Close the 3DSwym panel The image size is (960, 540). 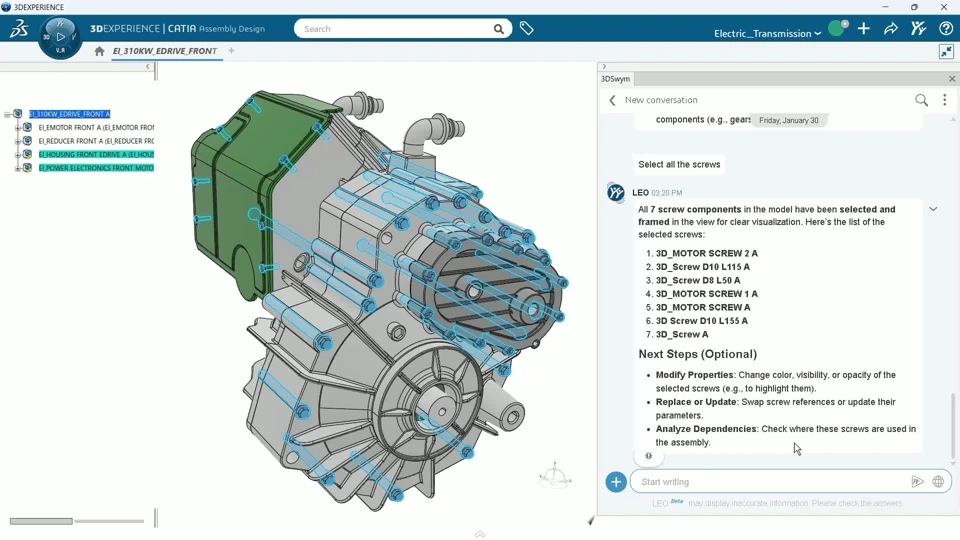pyautogui.click(x=951, y=79)
